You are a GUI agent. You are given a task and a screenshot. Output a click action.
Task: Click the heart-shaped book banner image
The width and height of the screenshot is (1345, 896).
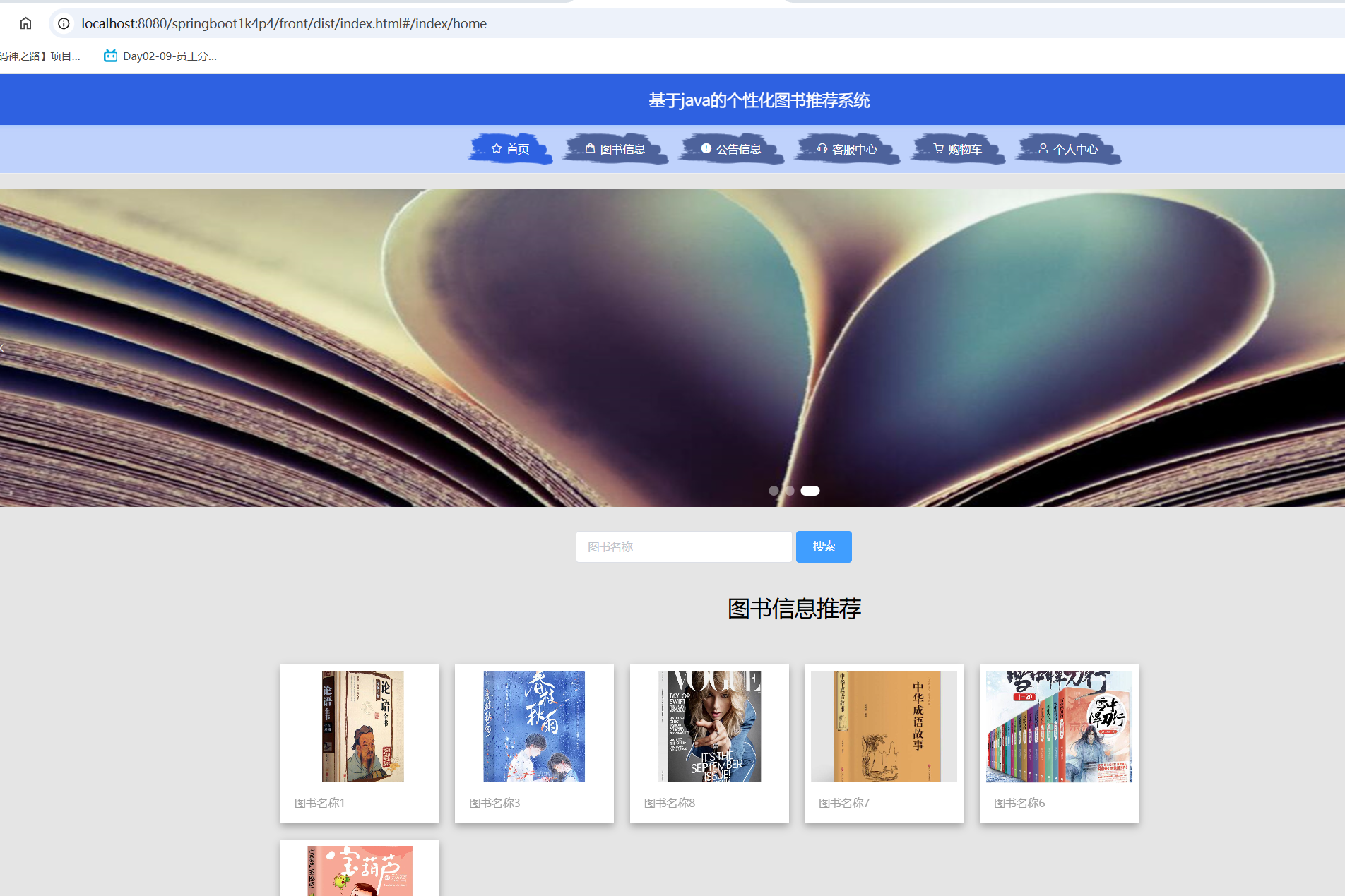click(672, 347)
